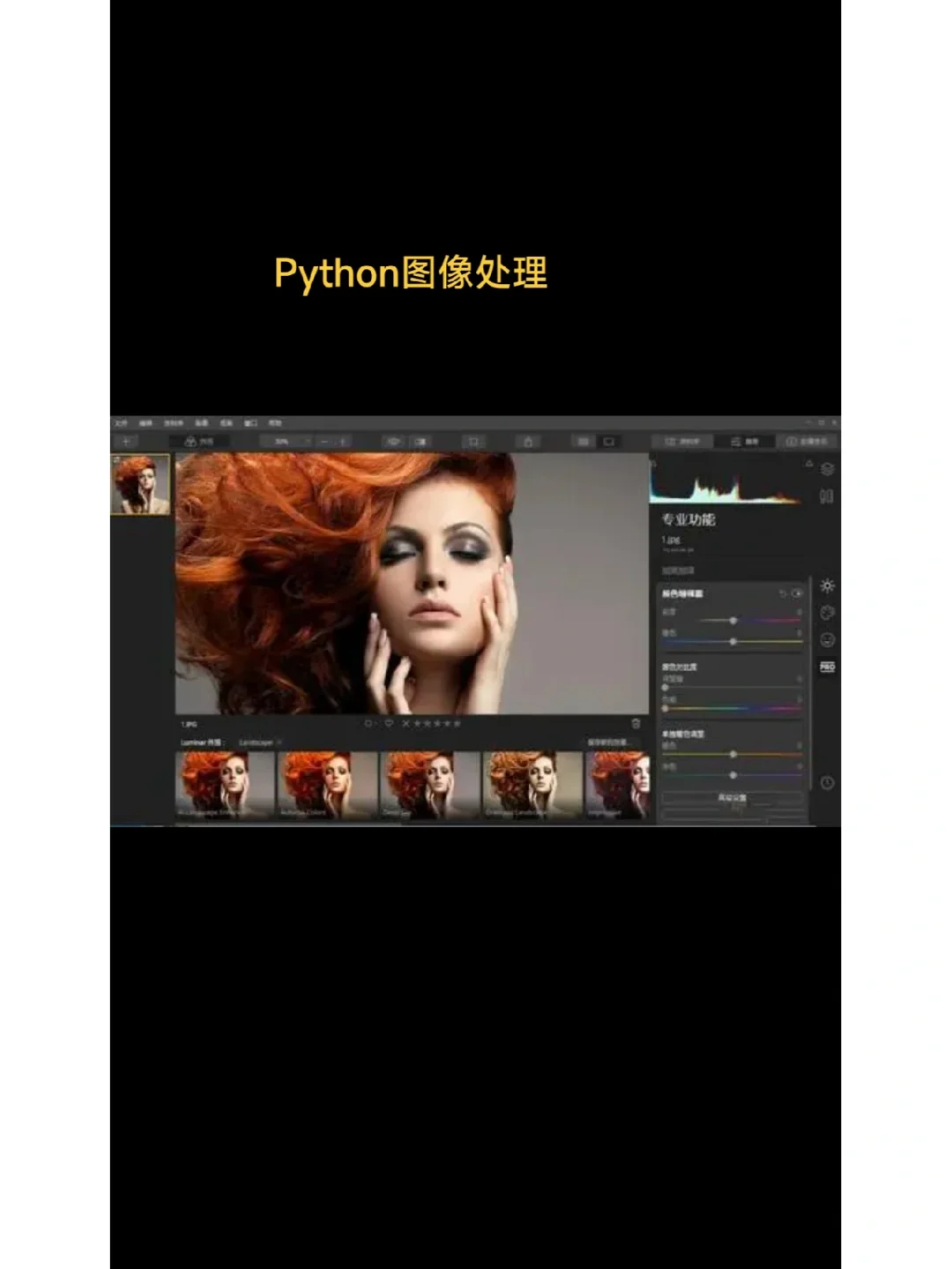Image resolution: width=952 pixels, height=1269 pixels.
Task: Switch to the Edit tab
Action: coord(745,441)
